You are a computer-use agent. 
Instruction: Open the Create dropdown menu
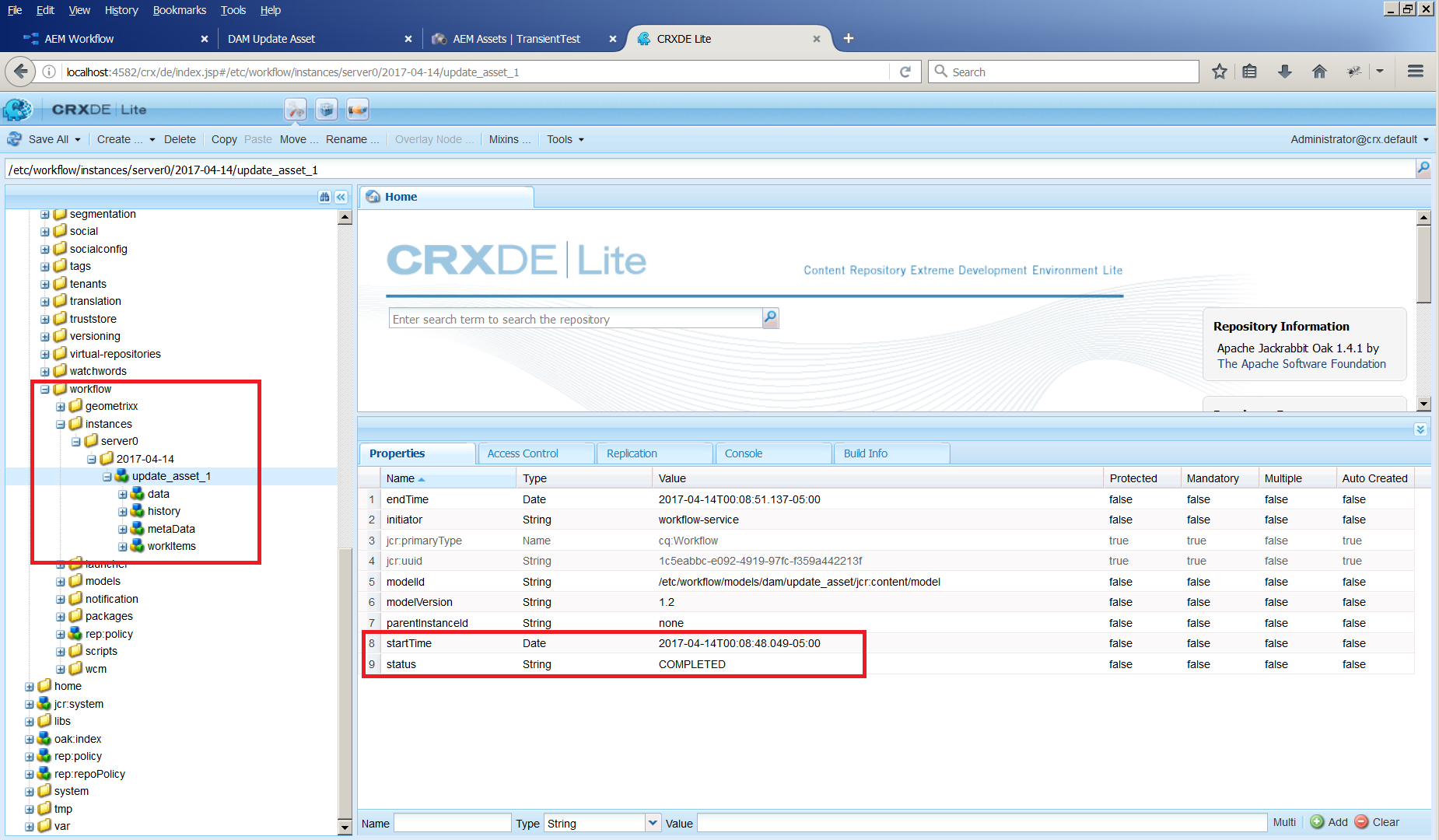(x=126, y=139)
